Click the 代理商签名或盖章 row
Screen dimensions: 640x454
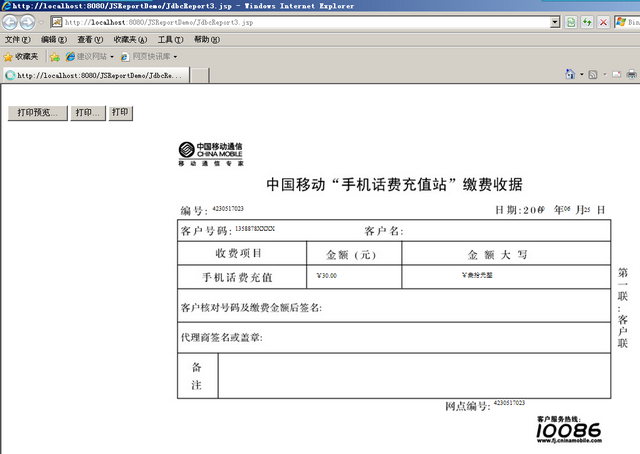[394, 338]
